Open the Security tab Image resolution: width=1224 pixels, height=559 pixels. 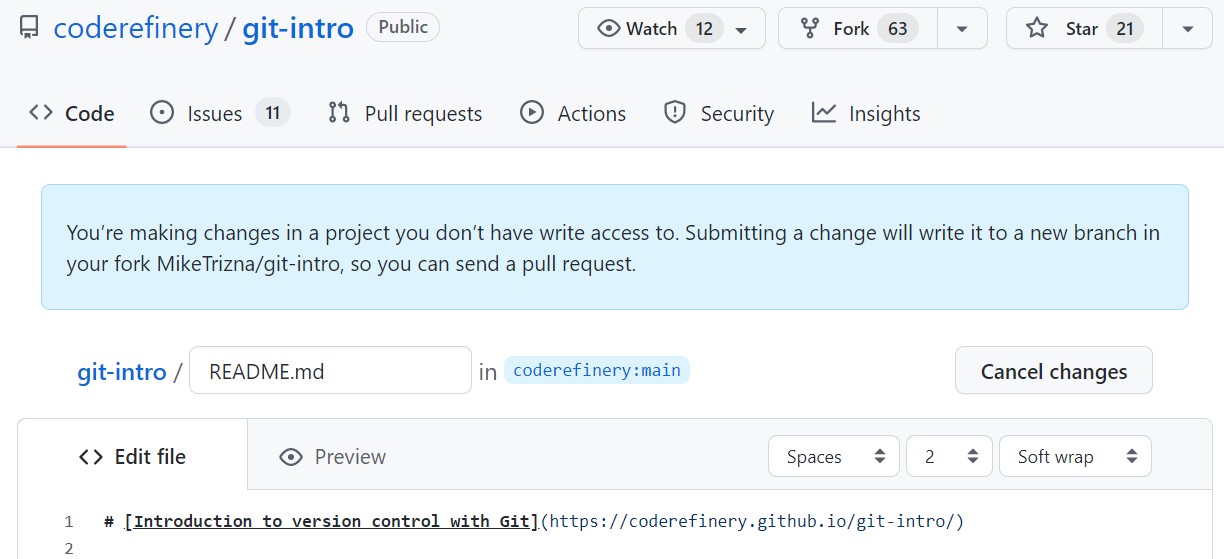[x=719, y=113]
